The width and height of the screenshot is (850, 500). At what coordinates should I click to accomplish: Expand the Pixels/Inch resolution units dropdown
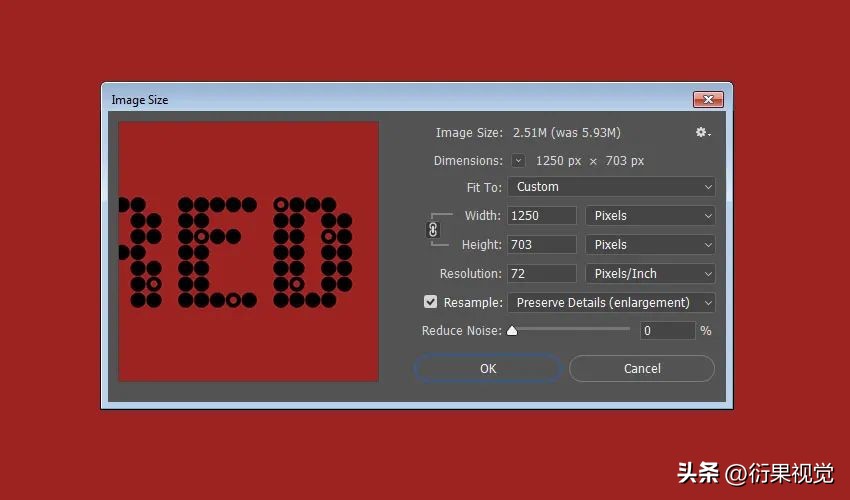(650, 274)
